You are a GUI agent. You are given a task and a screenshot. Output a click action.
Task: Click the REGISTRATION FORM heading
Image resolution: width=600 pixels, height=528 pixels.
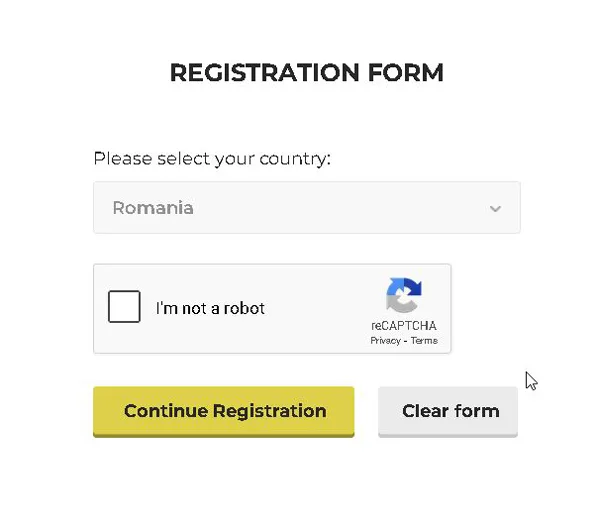coord(307,72)
